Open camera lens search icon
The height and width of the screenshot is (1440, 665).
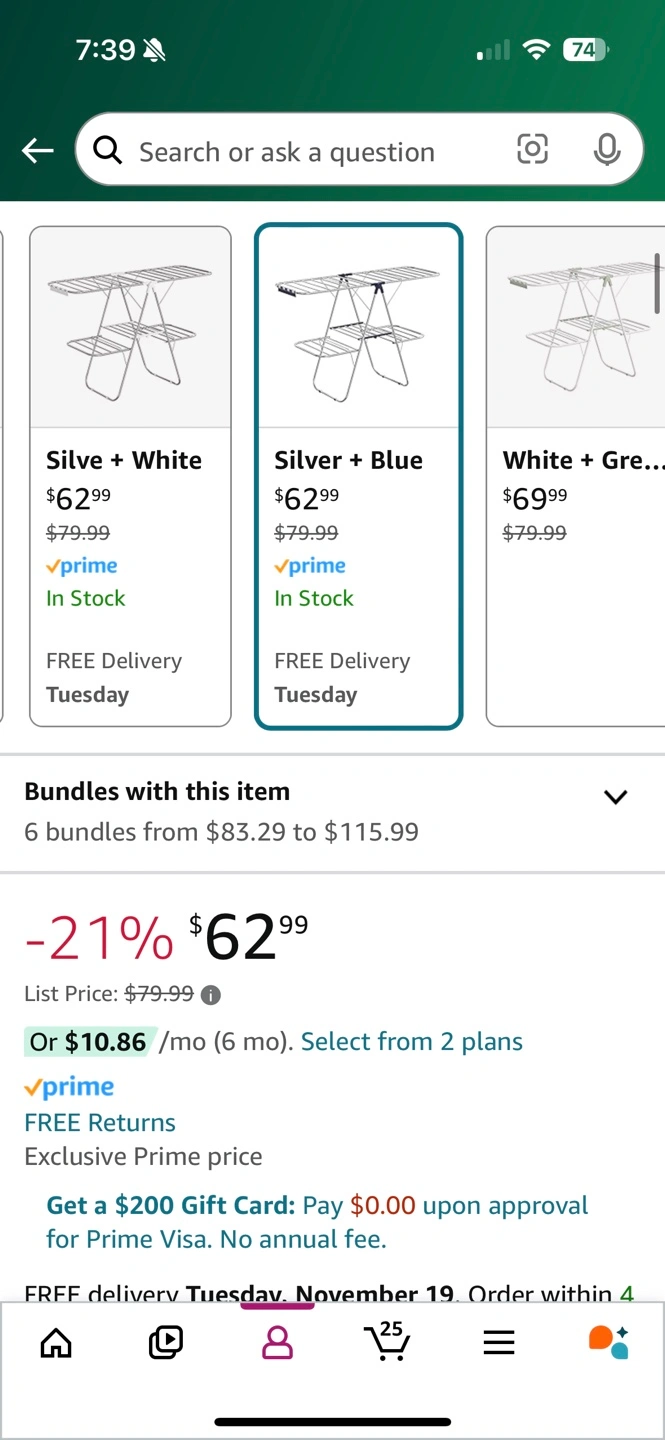point(532,150)
